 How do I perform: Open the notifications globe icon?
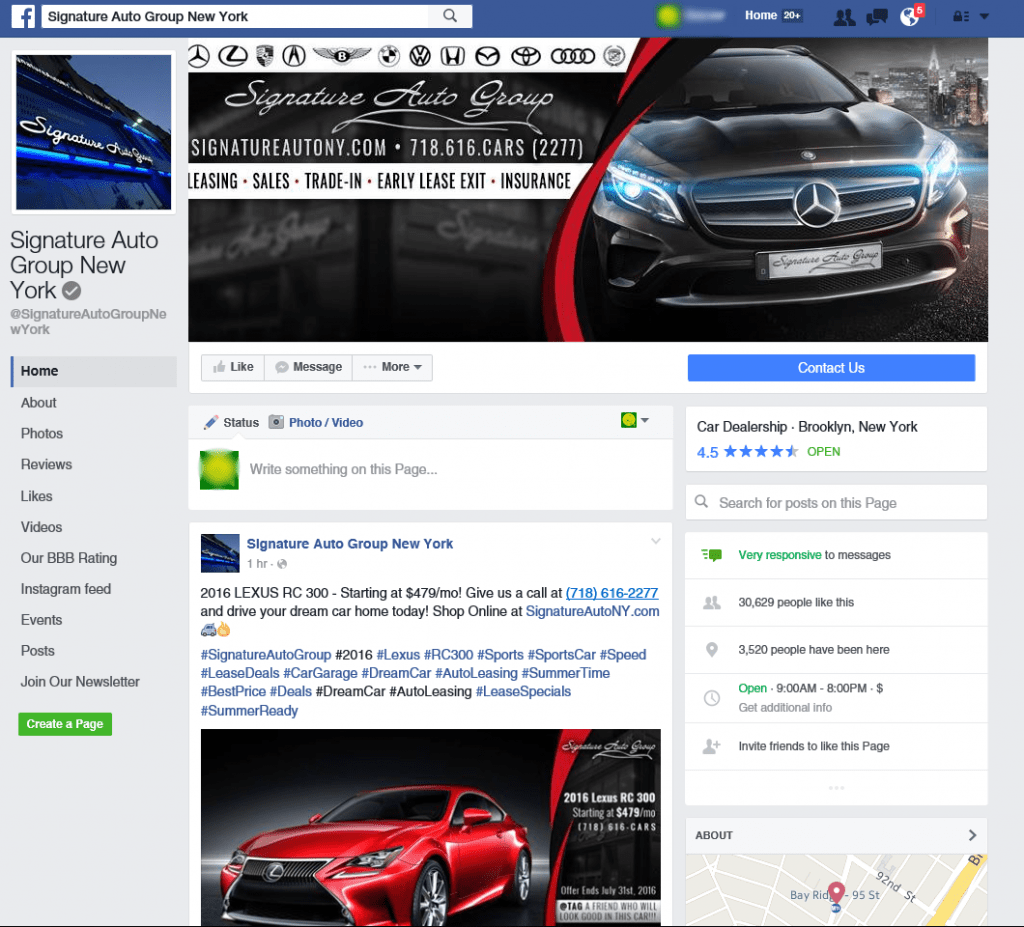[x=909, y=16]
